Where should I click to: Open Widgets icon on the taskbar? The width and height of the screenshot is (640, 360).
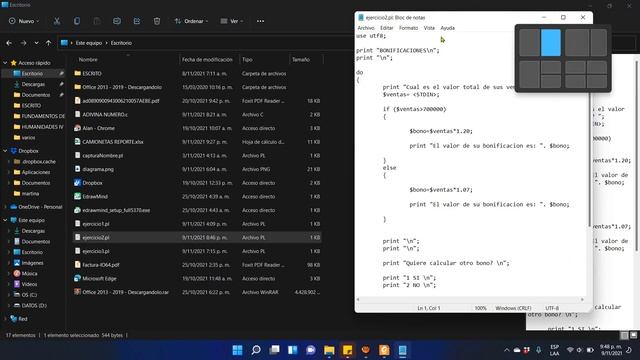[293, 350]
